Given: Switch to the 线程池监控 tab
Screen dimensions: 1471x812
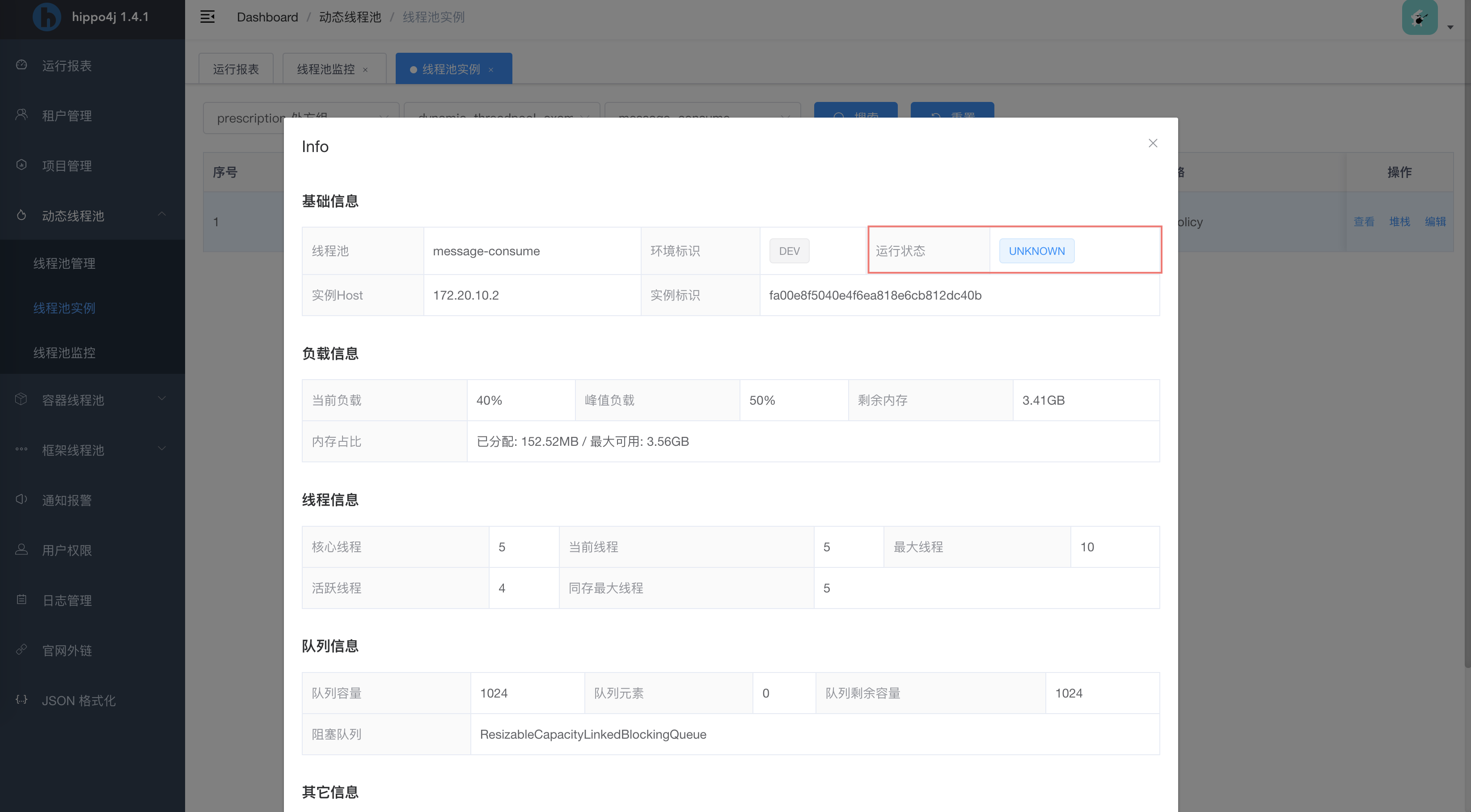Looking at the screenshot, I should [x=325, y=69].
